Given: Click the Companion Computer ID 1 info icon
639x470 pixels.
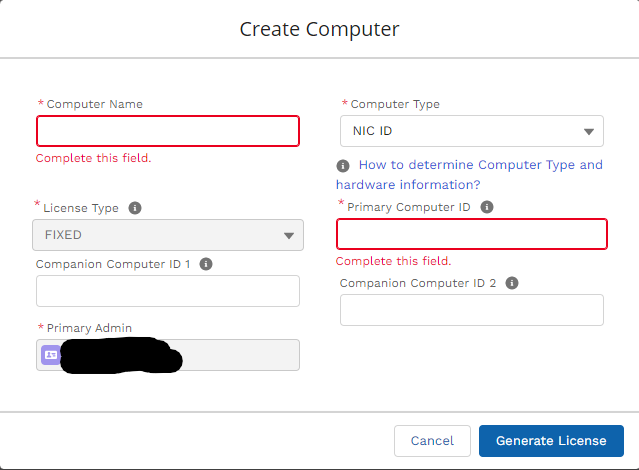Looking at the screenshot, I should [206, 264].
